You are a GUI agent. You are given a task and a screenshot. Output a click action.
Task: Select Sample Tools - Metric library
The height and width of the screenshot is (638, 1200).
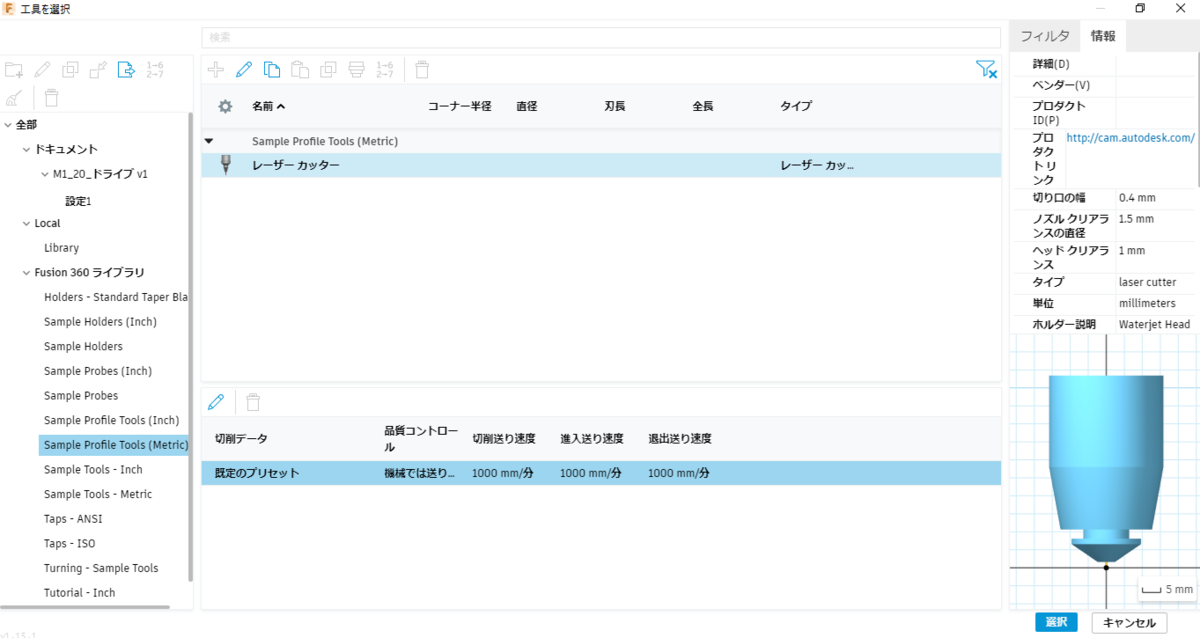[x=98, y=494]
